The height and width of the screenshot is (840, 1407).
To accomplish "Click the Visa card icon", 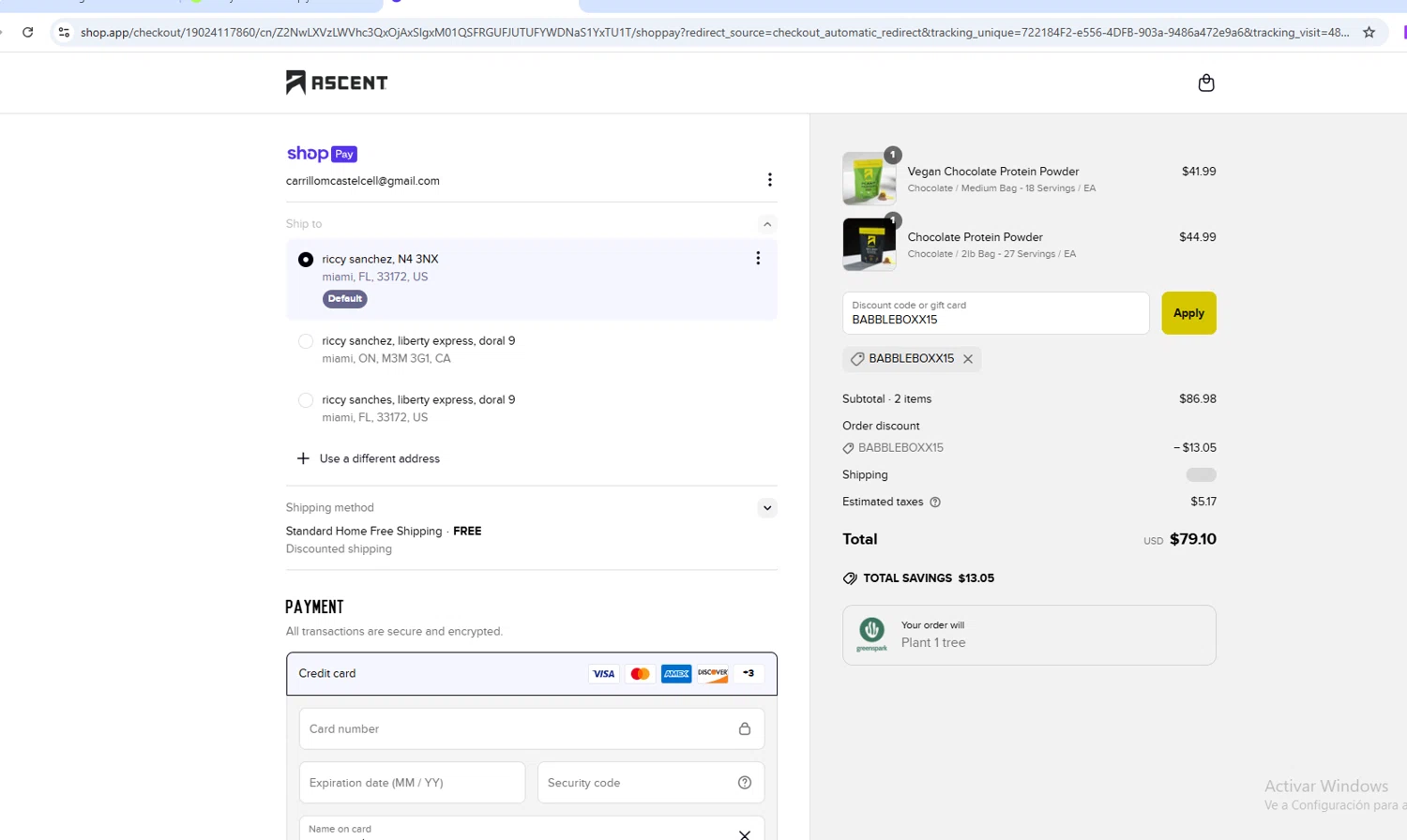I will [x=604, y=673].
